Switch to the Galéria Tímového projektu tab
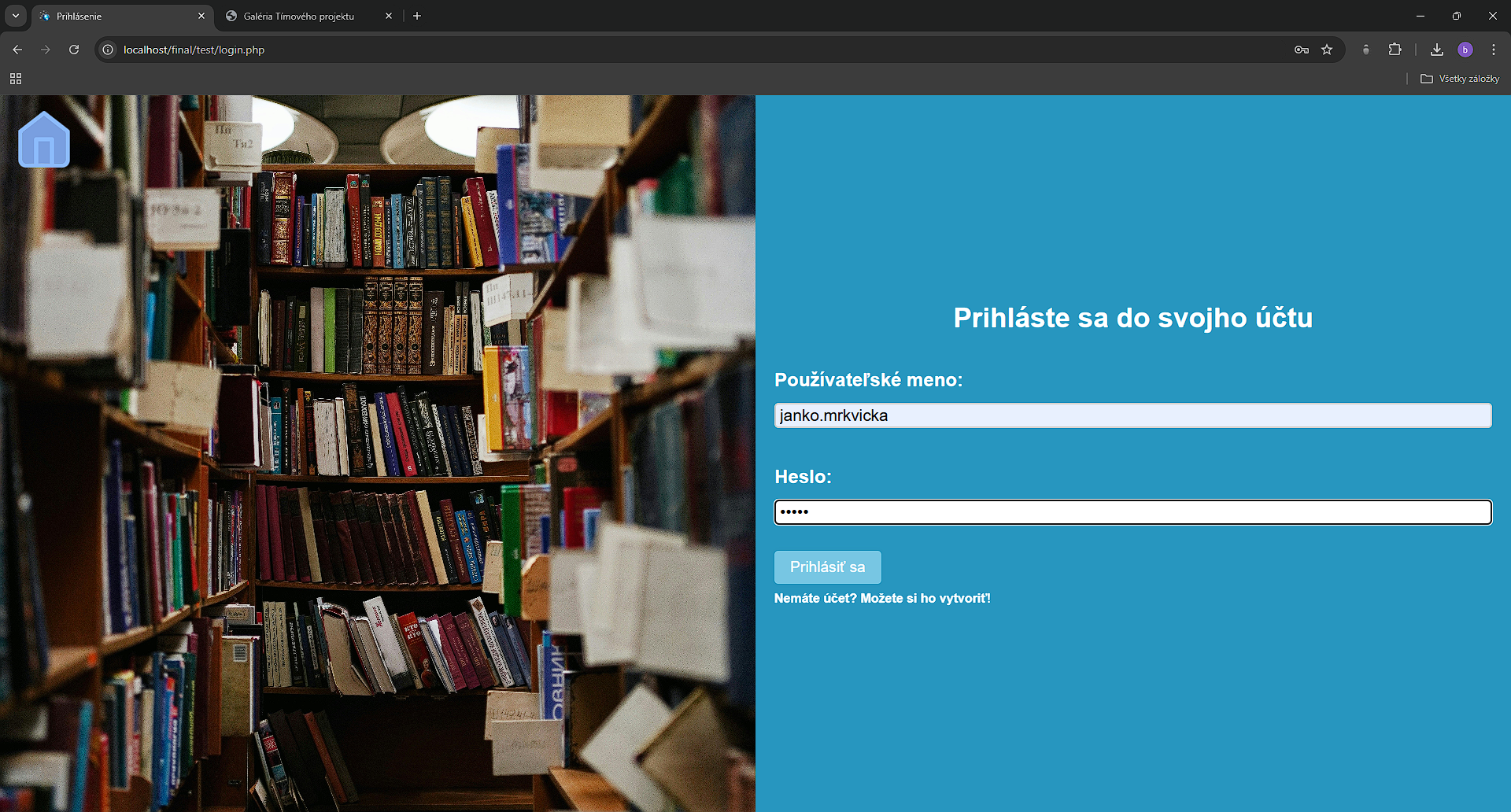This screenshot has height=812, width=1511. (308, 16)
